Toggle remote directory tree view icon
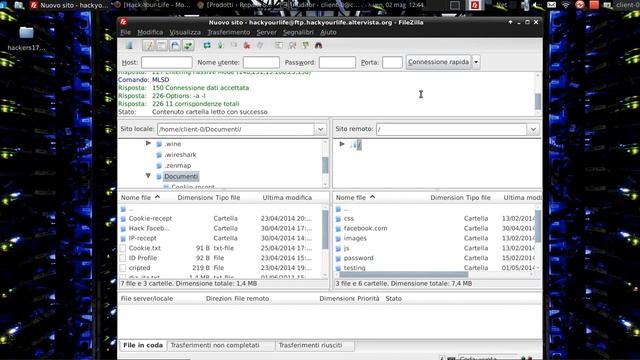The image size is (640, 360). pyautogui.click(x=175, y=45)
